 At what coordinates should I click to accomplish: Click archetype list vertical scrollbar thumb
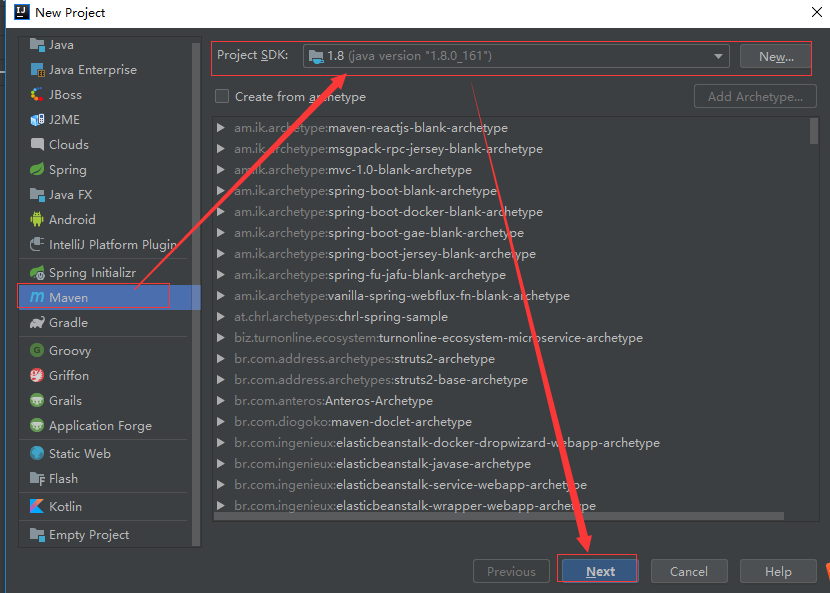[814, 131]
